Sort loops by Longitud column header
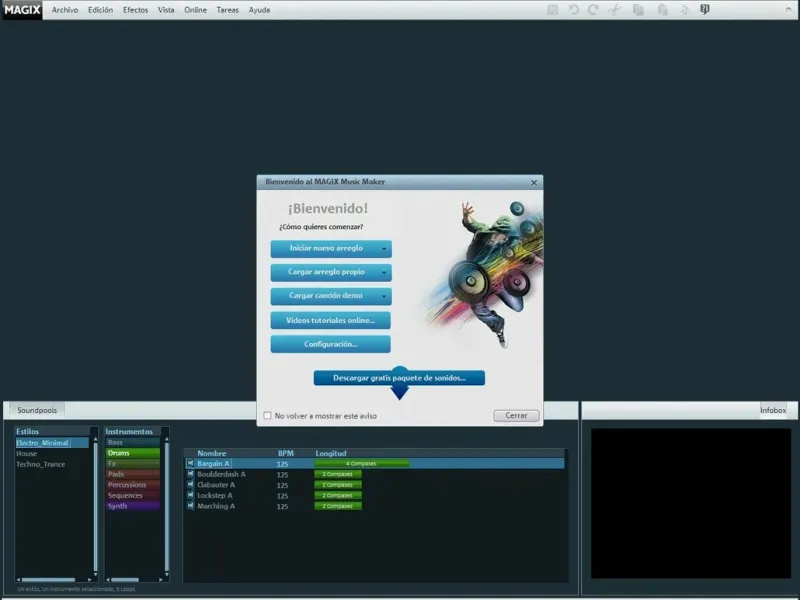Viewport: 800px width, 600px height. pos(331,453)
